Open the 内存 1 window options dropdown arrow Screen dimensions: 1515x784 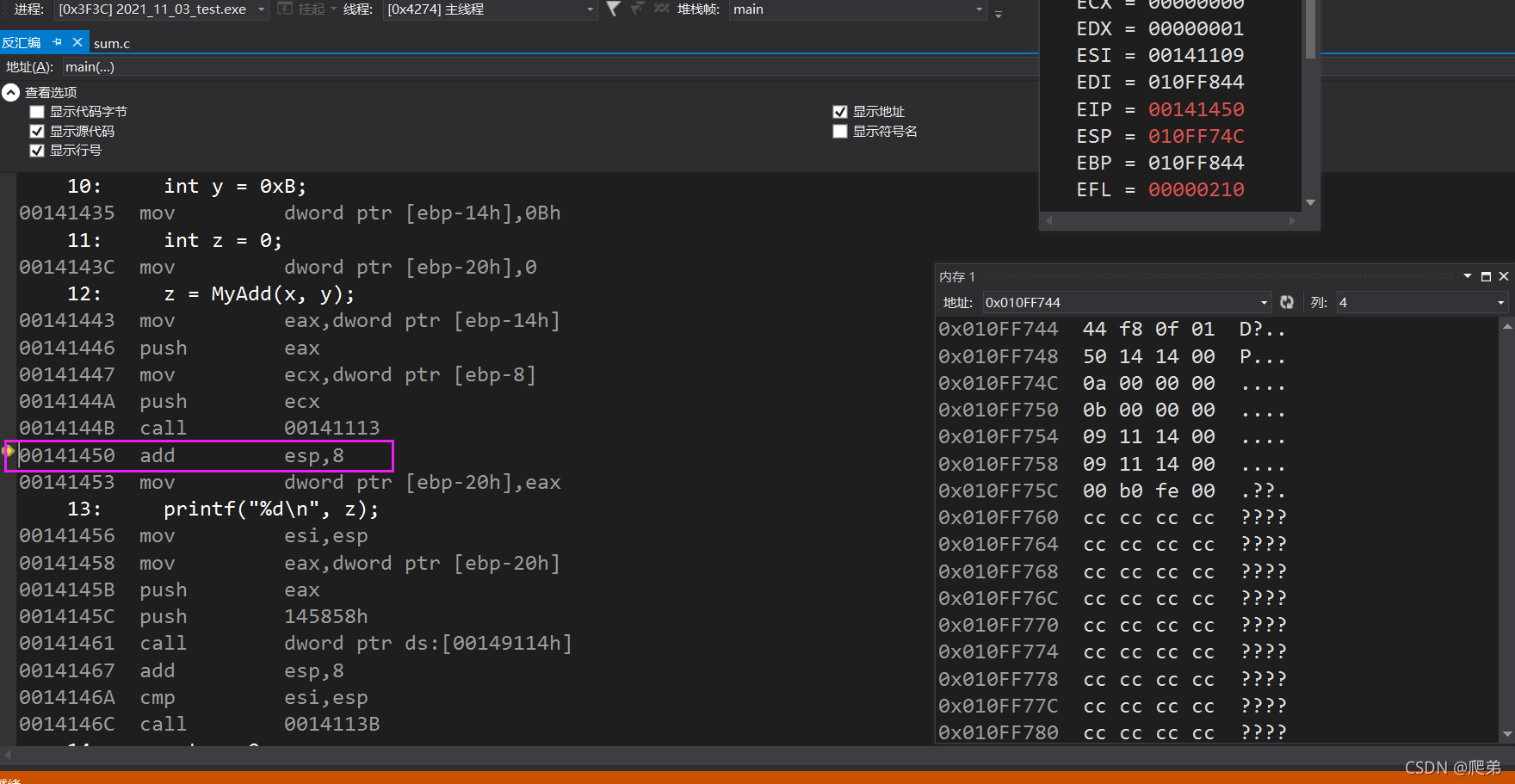pos(1468,276)
